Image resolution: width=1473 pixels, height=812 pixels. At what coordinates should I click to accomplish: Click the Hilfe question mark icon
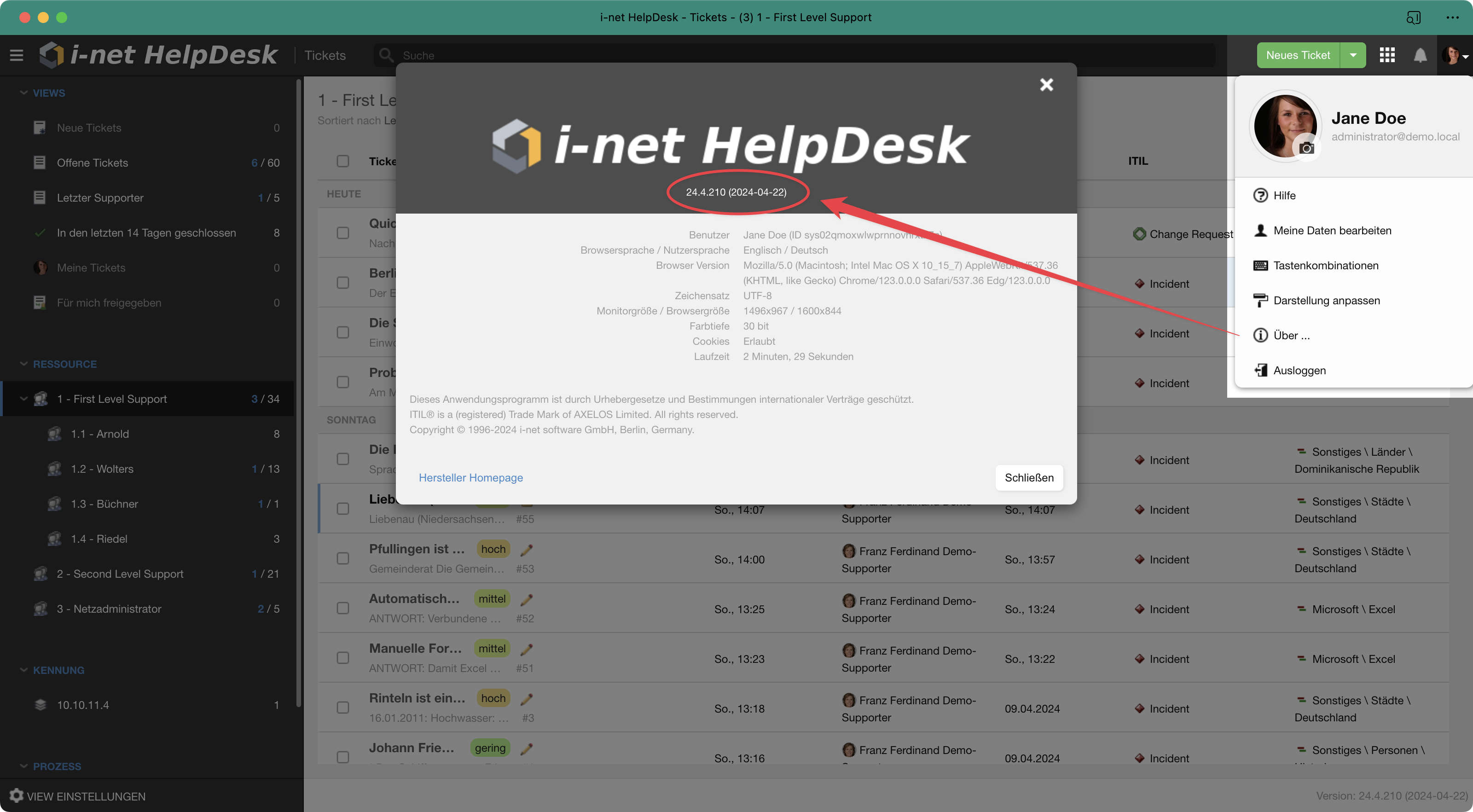coord(1260,196)
